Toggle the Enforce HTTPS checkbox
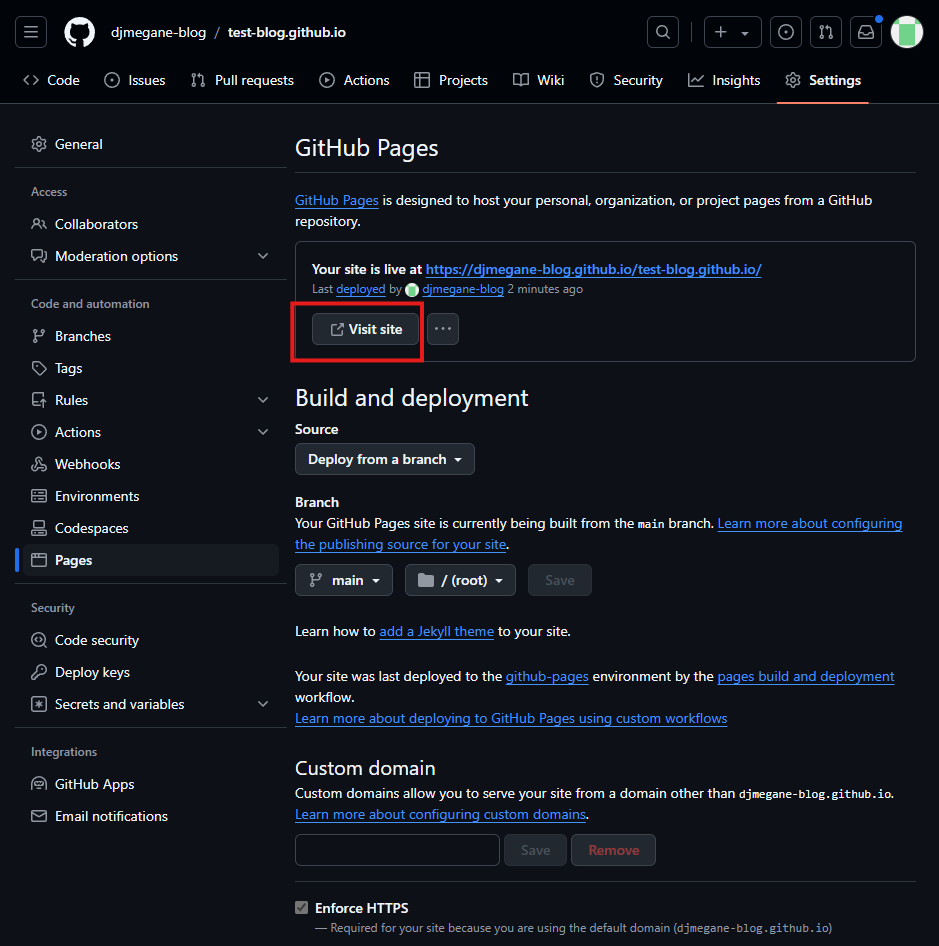Image resolution: width=939 pixels, height=946 pixels. point(302,908)
